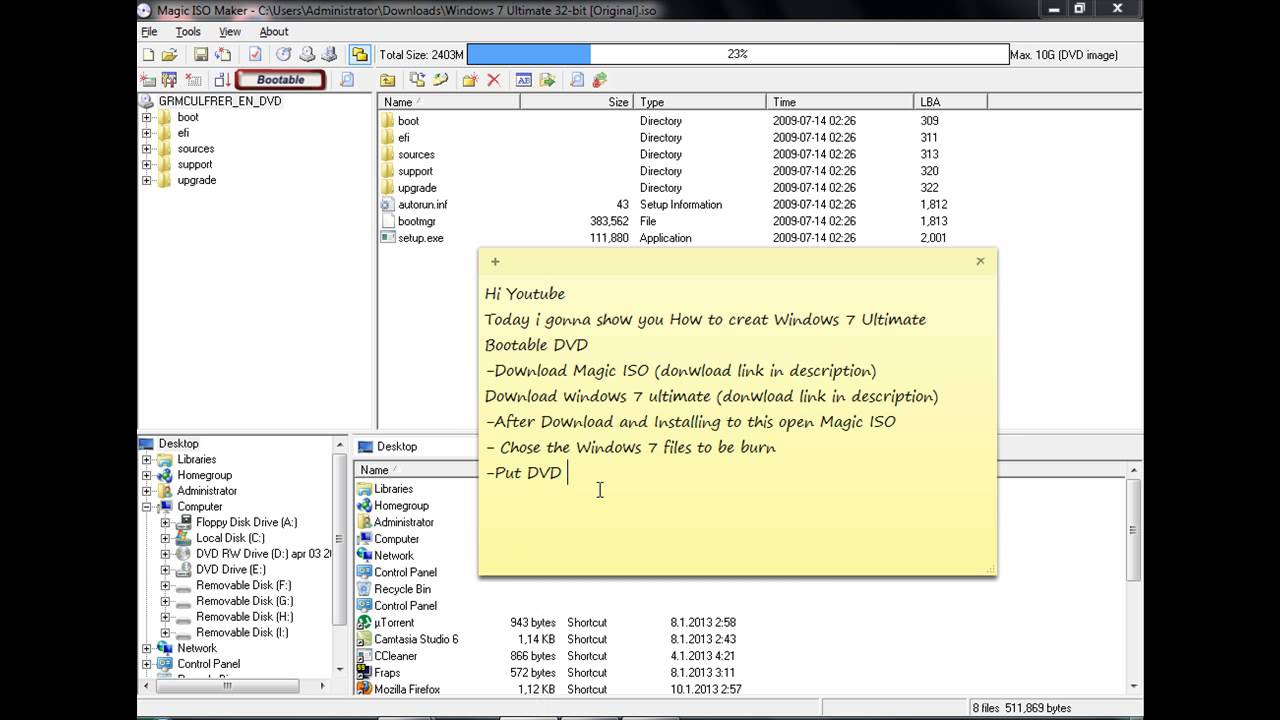Image resolution: width=1280 pixels, height=720 pixels.
Task: Click the folder with green arrow icon
Action: [547, 80]
